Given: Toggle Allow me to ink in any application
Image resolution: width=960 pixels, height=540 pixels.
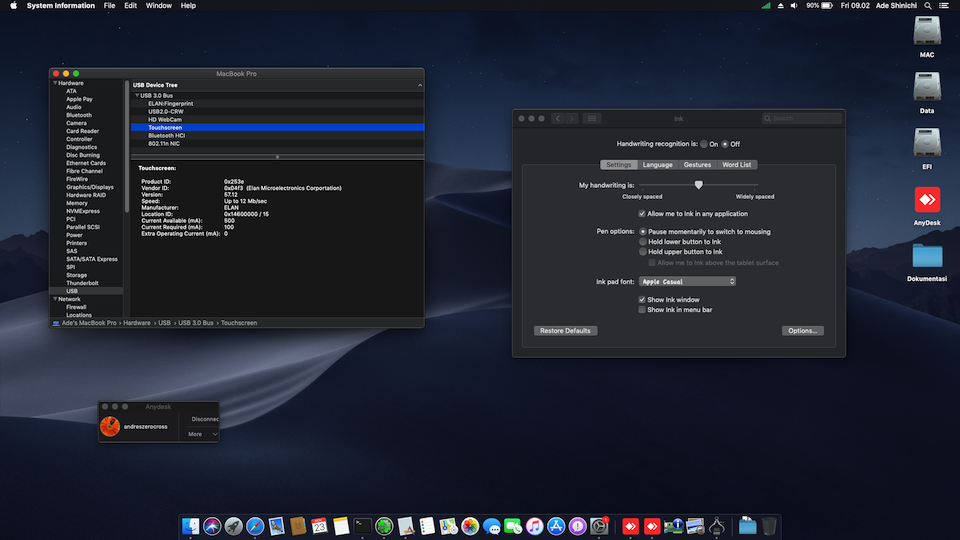Looking at the screenshot, I should pyautogui.click(x=642, y=214).
